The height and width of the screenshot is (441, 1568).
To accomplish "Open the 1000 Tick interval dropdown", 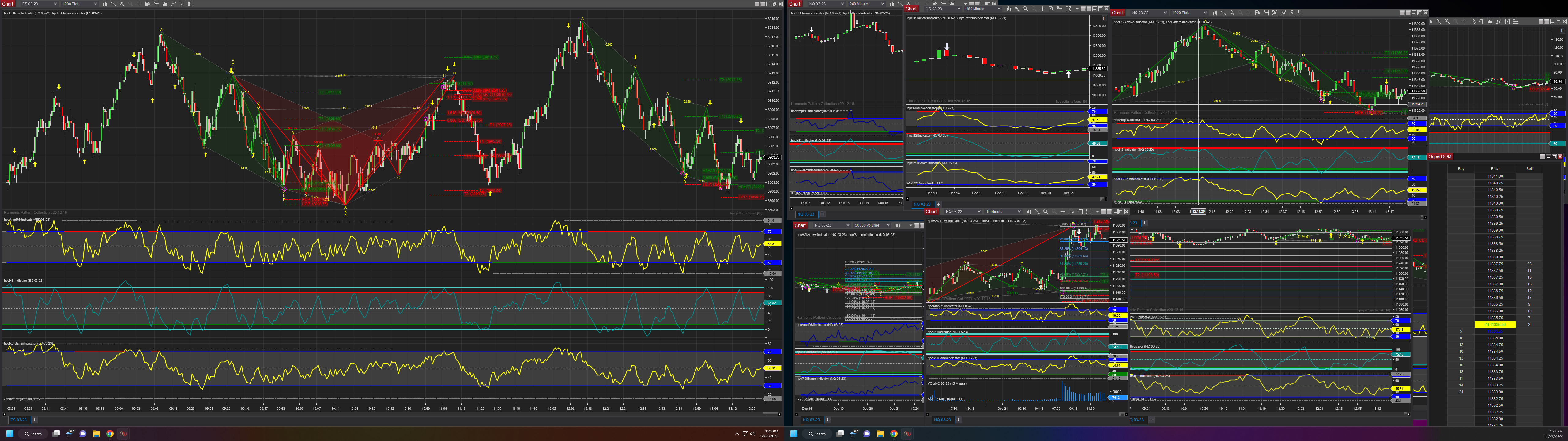I will click(96, 4).
